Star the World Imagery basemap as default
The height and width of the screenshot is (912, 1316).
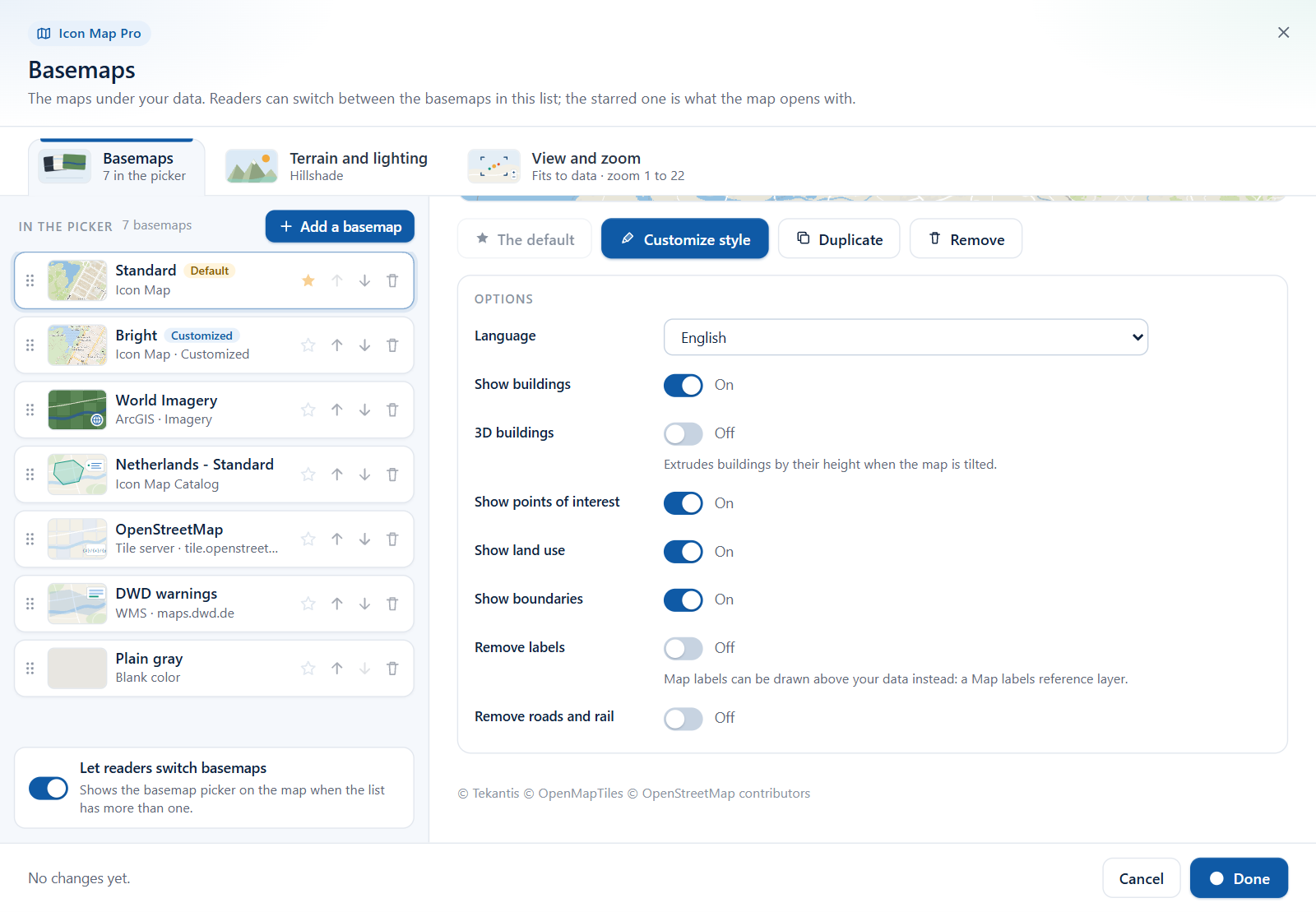308,410
